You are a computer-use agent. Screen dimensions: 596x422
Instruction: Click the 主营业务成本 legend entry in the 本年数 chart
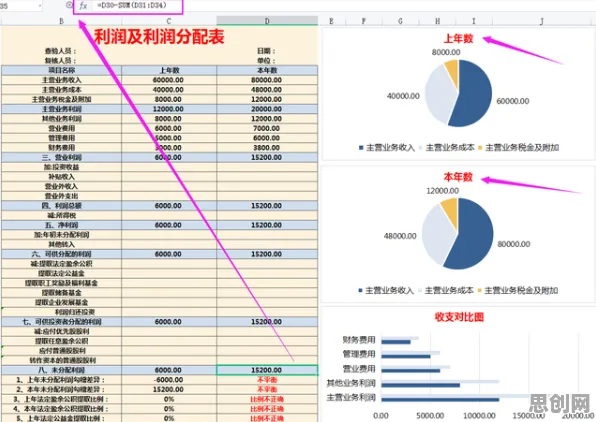[x=446, y=290]
